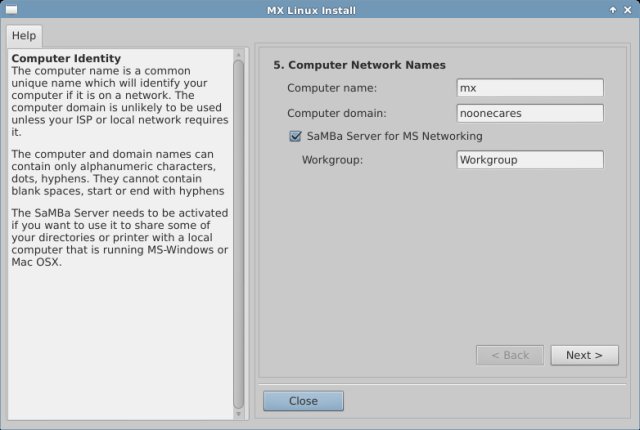Open the window menu icon in title bar

pos(11,9)
